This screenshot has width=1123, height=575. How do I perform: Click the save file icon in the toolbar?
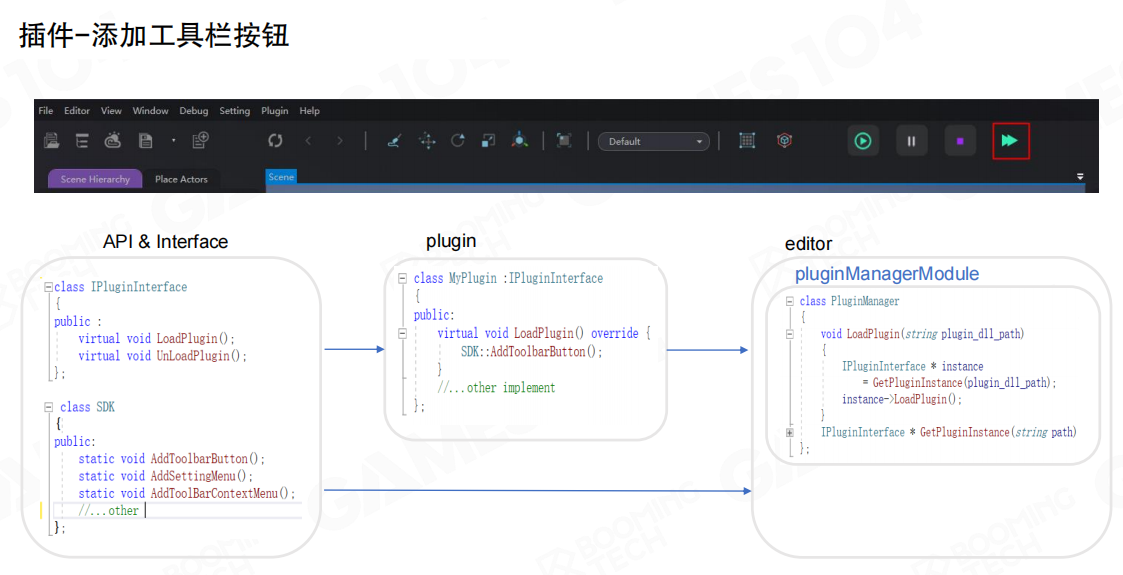[x=145, y=141]
